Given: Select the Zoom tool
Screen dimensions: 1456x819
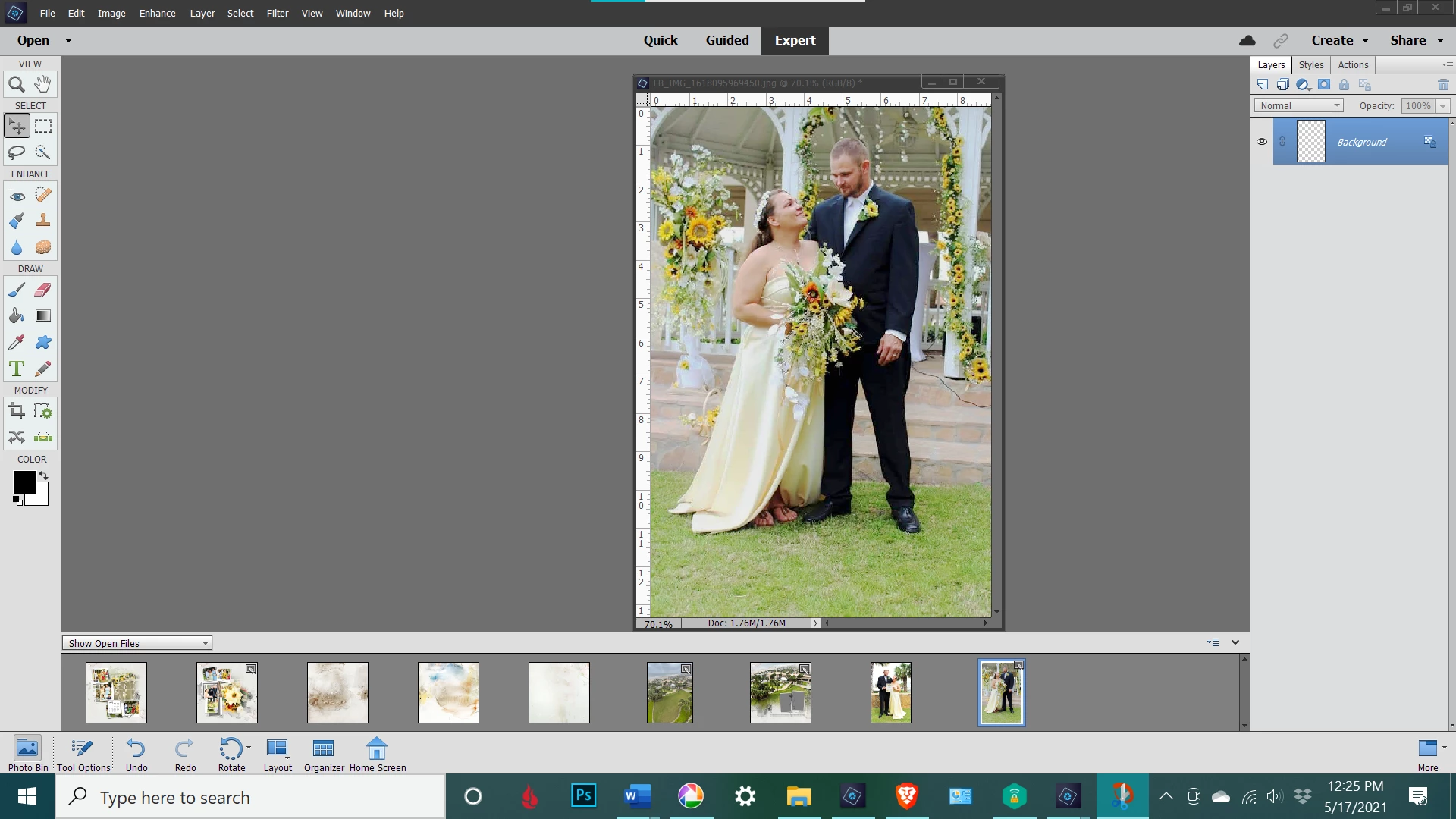Looking at the screenshot, I should (x=17, y=84).
